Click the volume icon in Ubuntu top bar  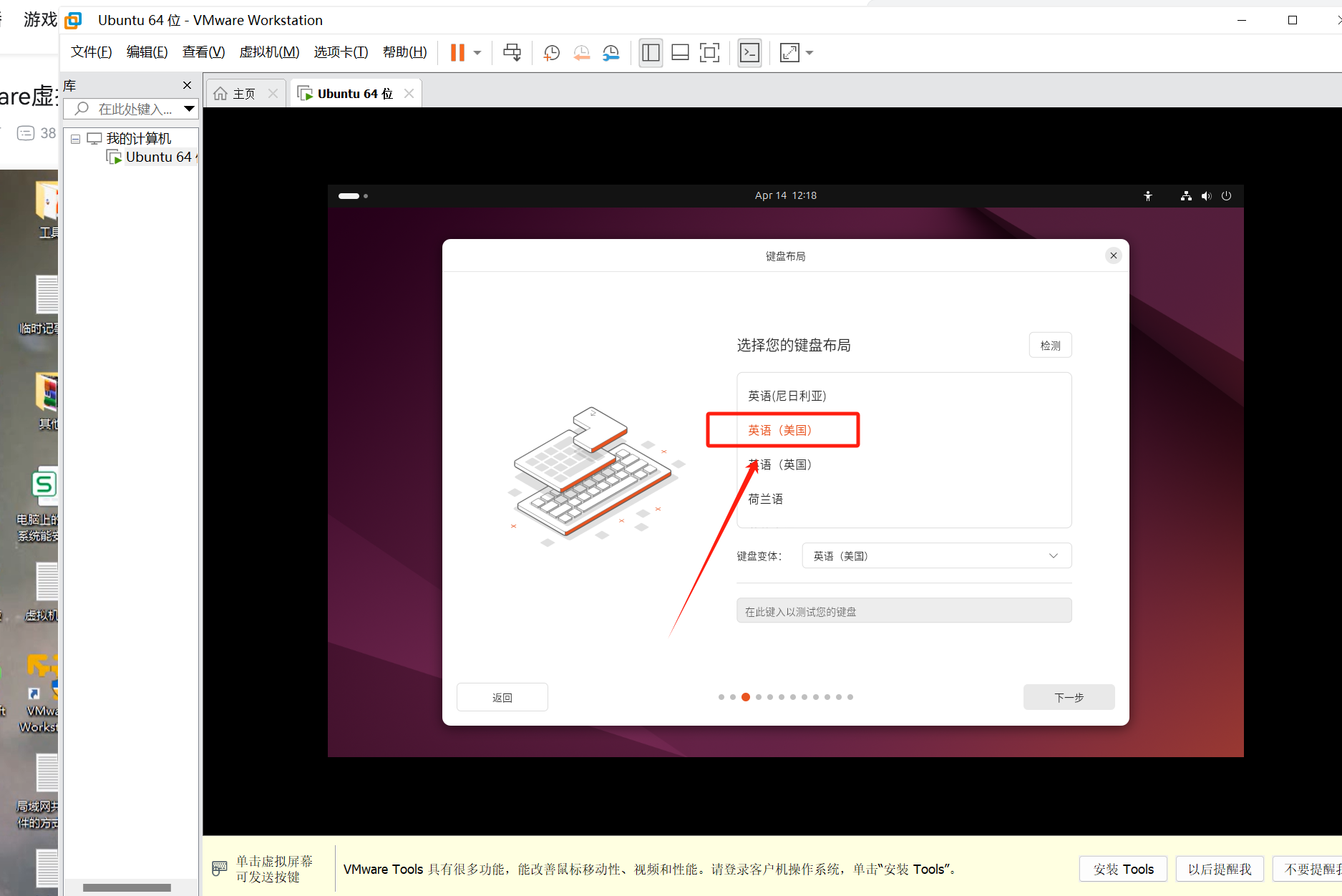tap(1206, 195)
